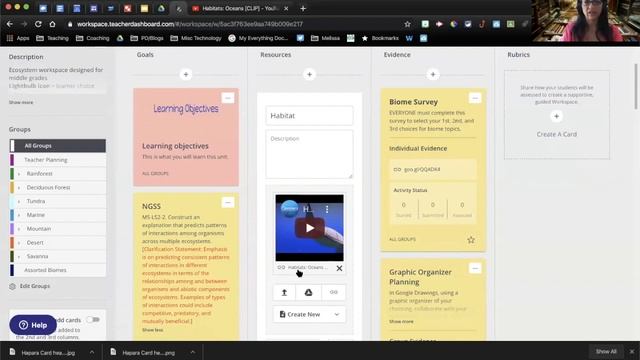Viewport: 640px width, 360px height.
Task: Collapse the Learning Objectives card
Action: pyautogui.click(x=228, y=98)
